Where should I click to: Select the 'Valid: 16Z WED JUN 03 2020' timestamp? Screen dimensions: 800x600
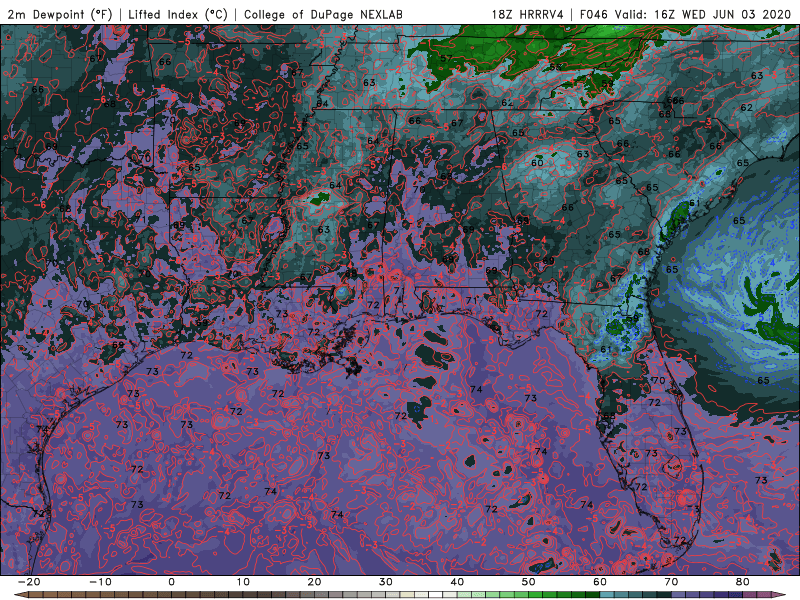click(703, 14)
